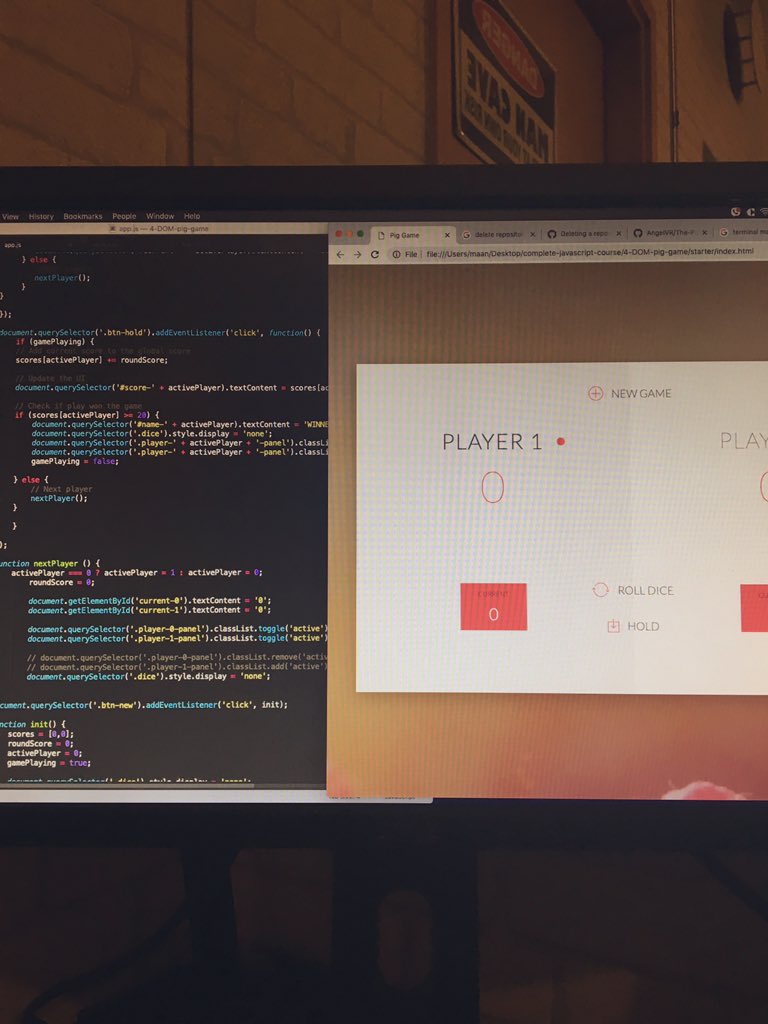Viewport: 768px width, 1024px height.
Task: Open the People menu
Action: click(x=124, y=216)
